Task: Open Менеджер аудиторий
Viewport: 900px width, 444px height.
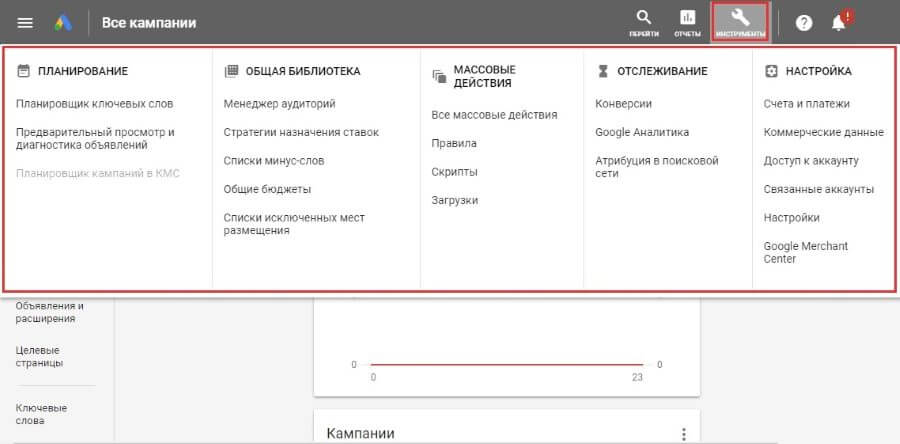Action: click(280, 104)
